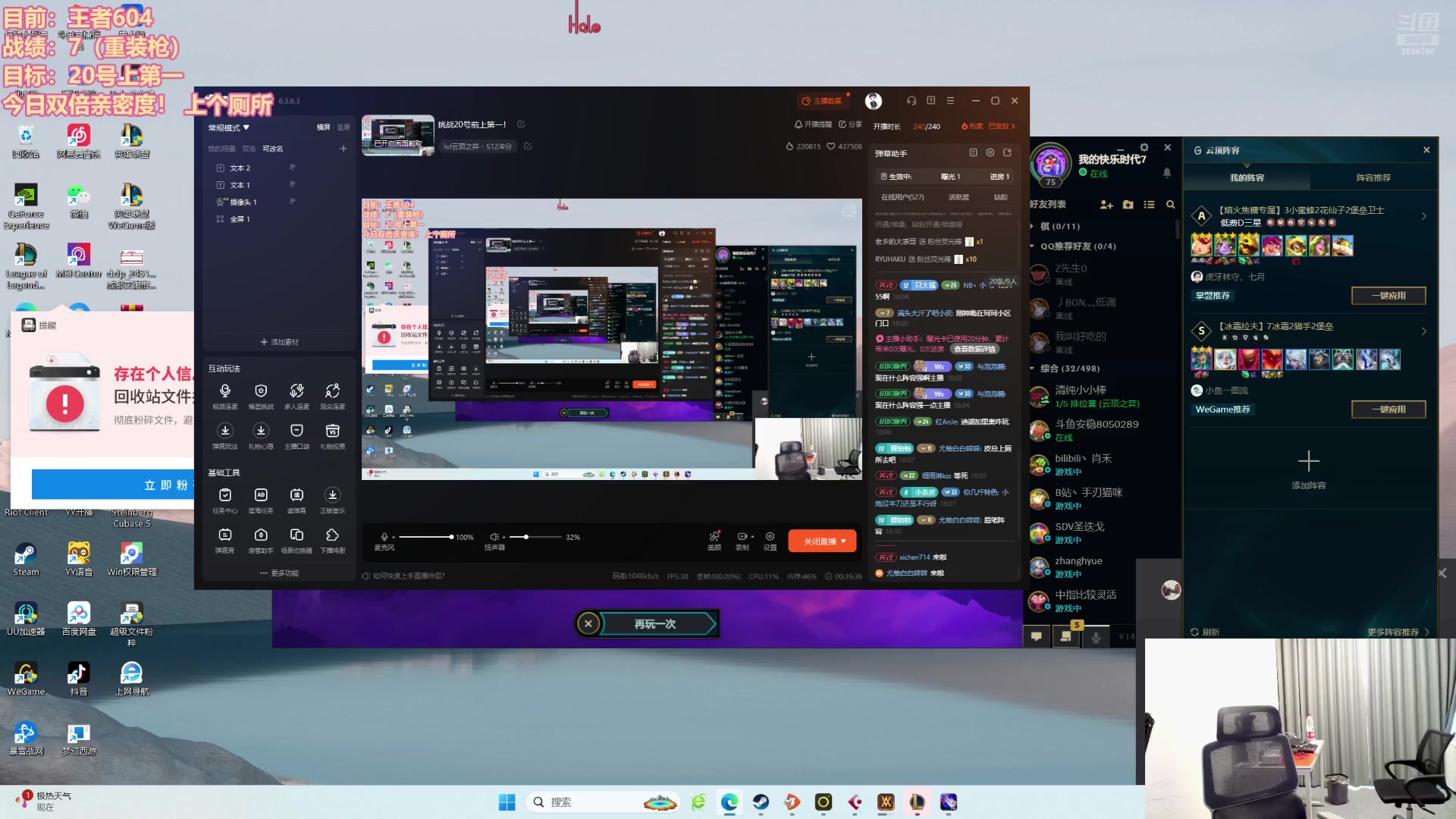Edit the lol云顶之弈 category pencil icon
This screenshot has width=1456, height=819.
[x=528, y=146]
